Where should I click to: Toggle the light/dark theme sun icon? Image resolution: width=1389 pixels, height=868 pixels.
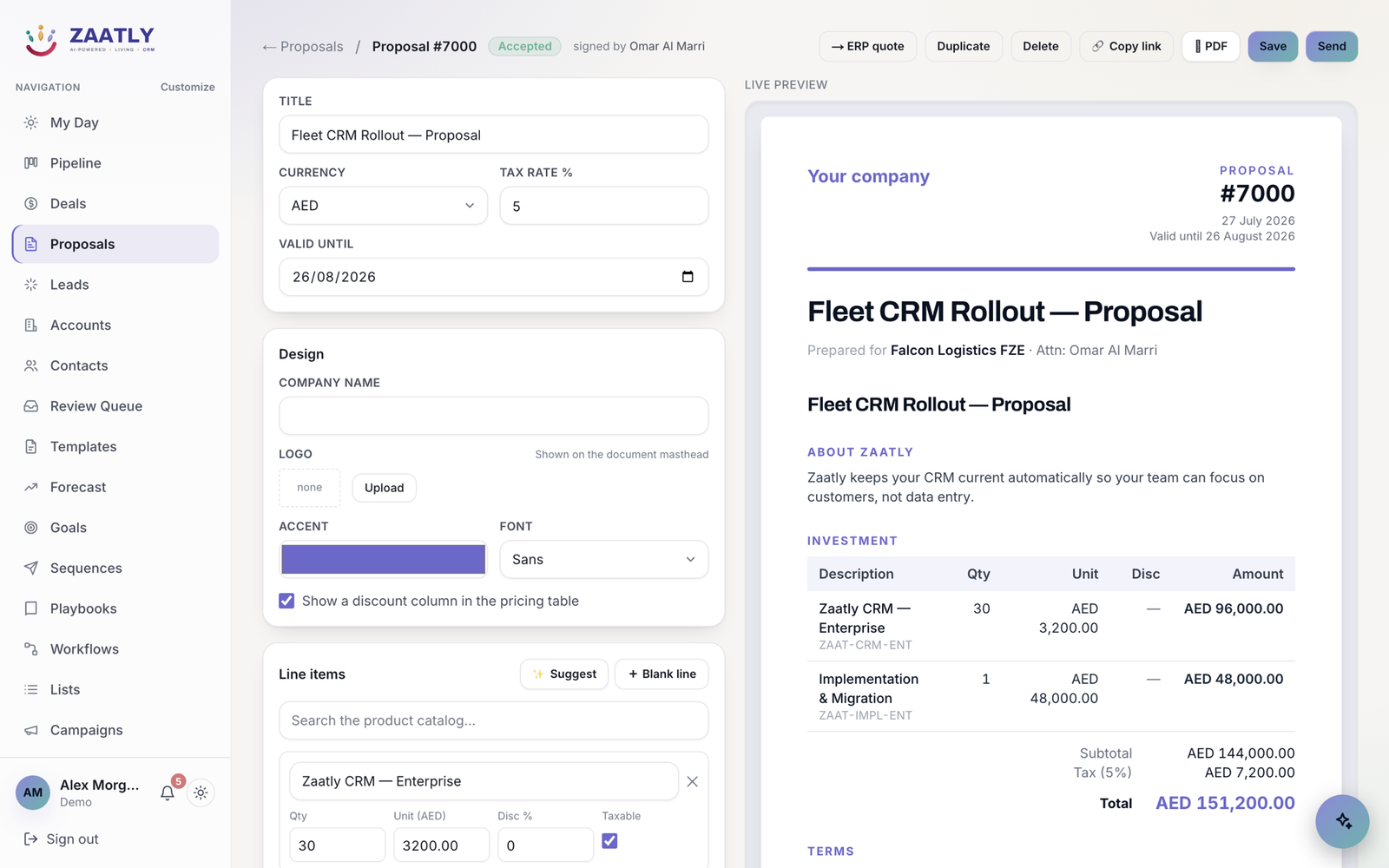(x=201, y=792)
